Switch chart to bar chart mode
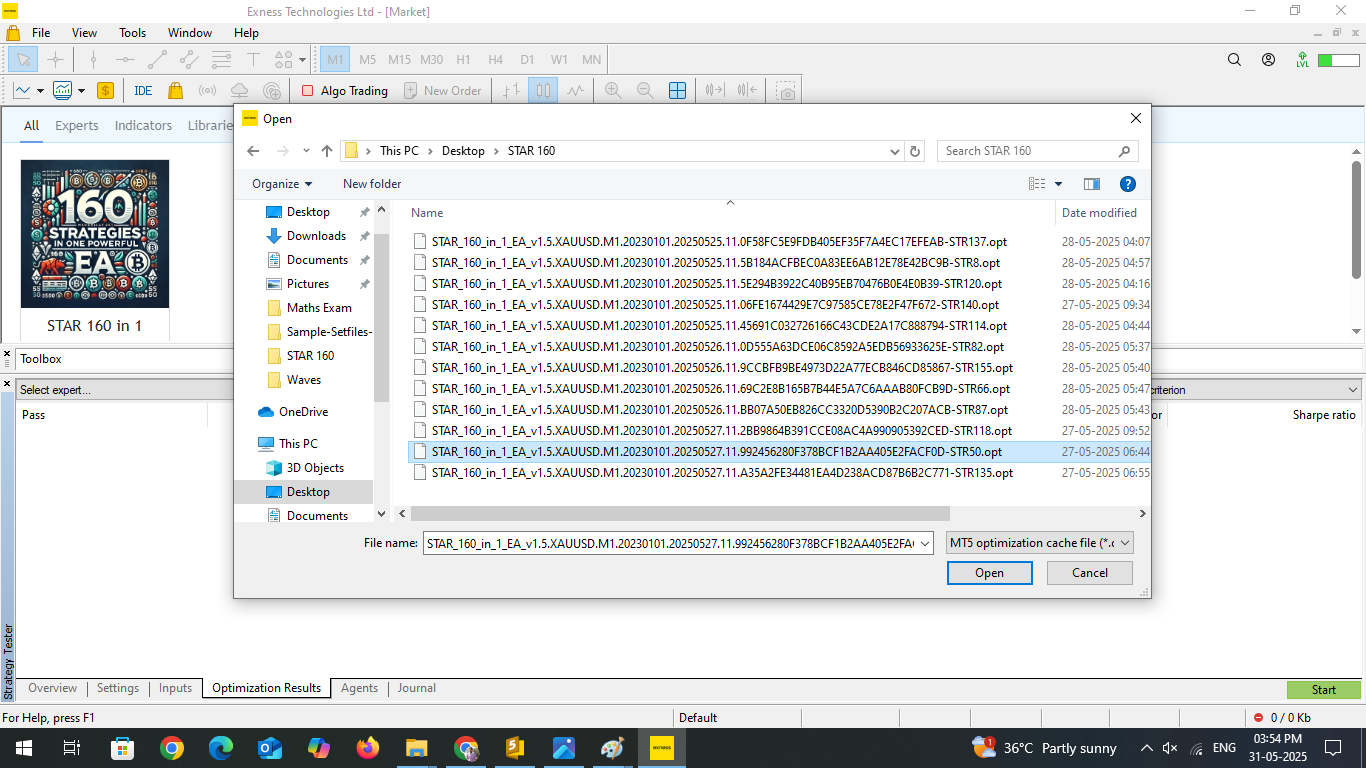The image size is (1366, 768). [x=511, y=90]
